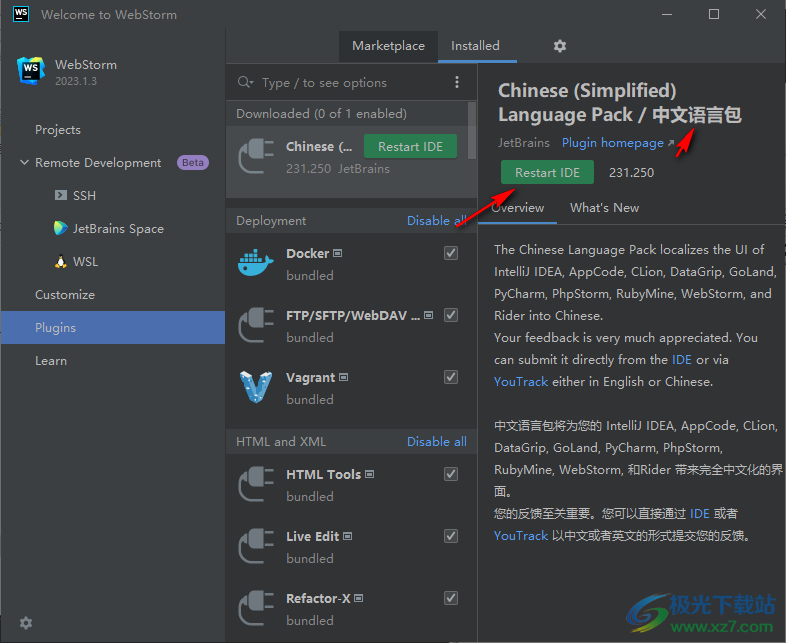Switch to the Marketplace tab
Screen dimensions: 786x643
tap(388, 46)
